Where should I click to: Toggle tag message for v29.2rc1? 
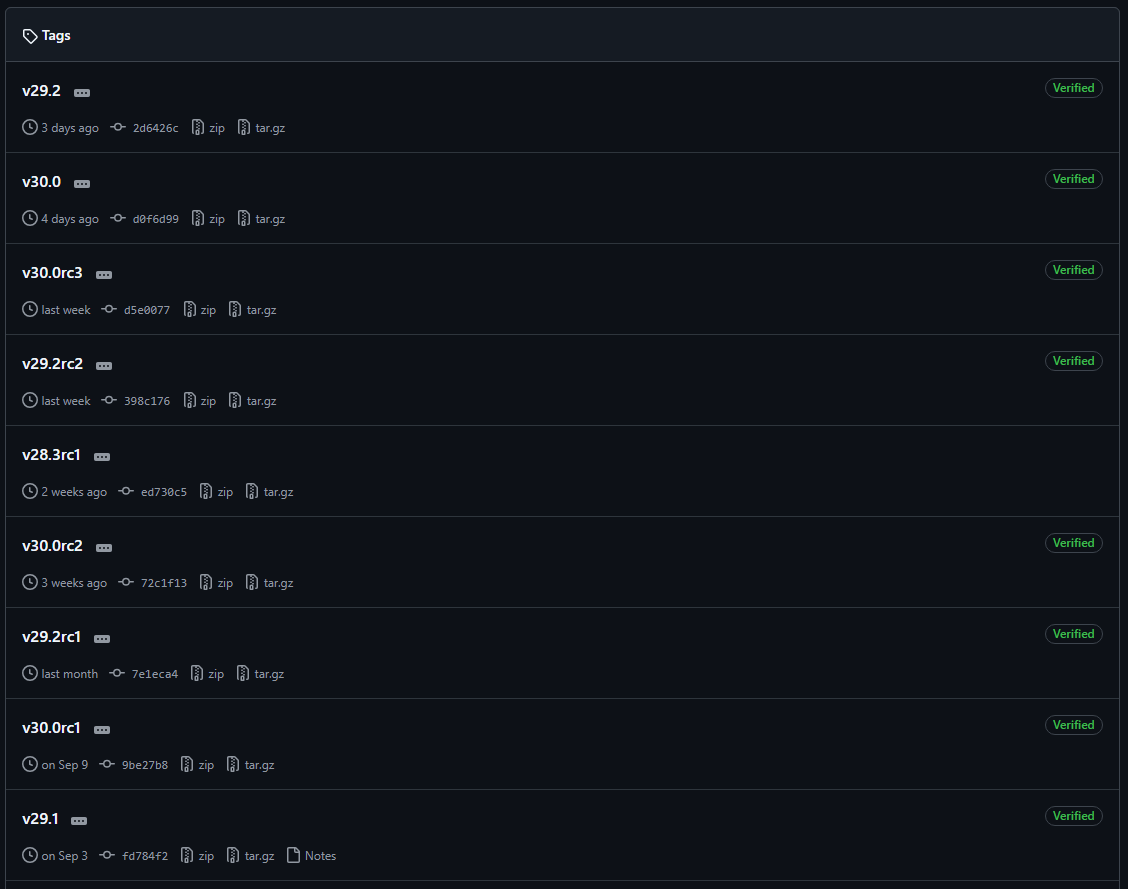pyautogui.click(x=102, y=638)
